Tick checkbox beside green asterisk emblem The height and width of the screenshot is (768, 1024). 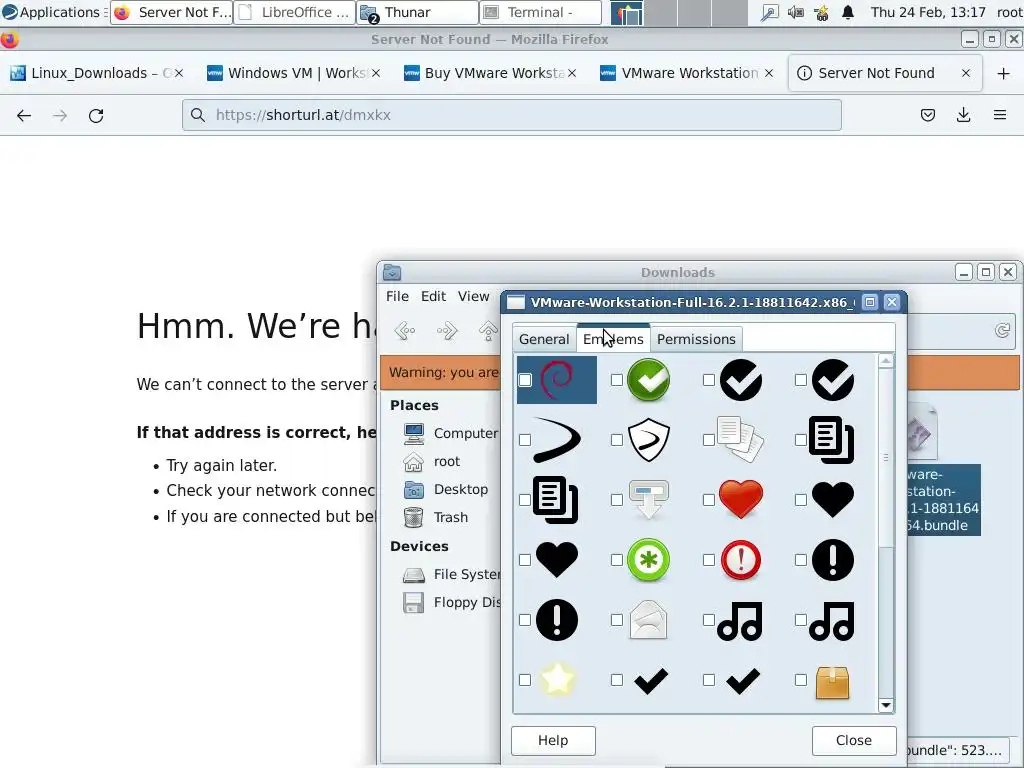click(x=616, y=560)
